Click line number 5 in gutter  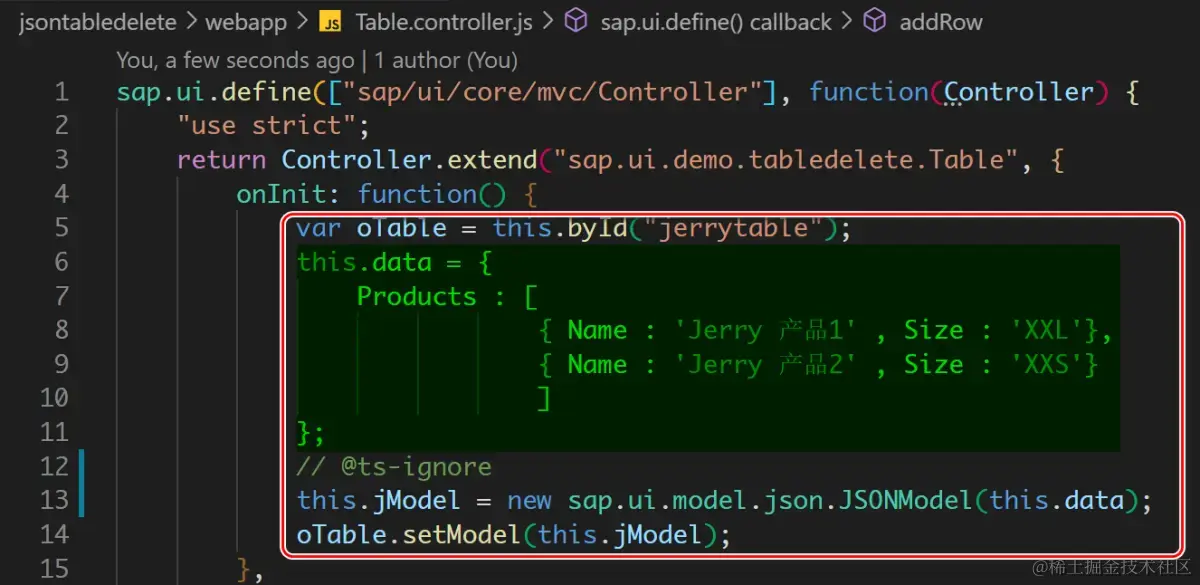point(62,228)
